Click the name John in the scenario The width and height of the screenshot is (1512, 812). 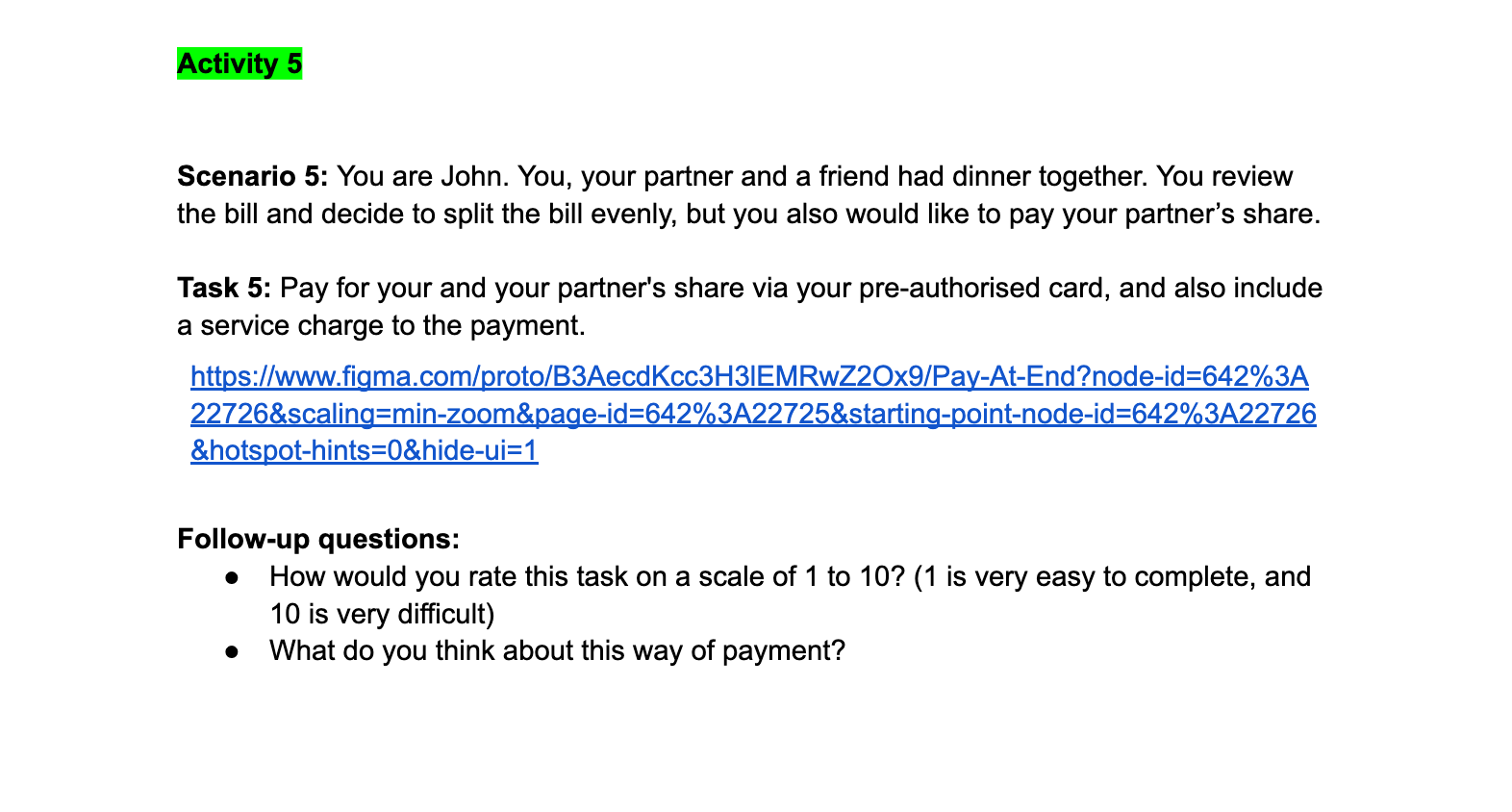point(472,176)
